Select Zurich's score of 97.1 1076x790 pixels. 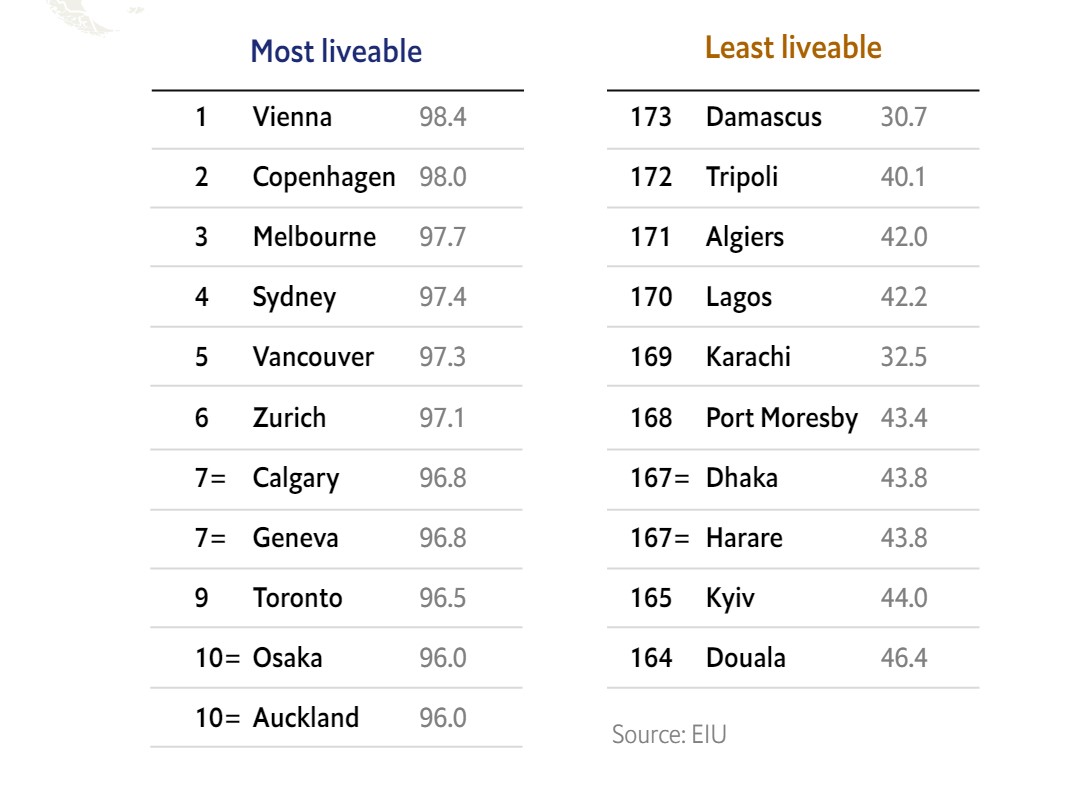pyautogui.click(x=442, y=417)
